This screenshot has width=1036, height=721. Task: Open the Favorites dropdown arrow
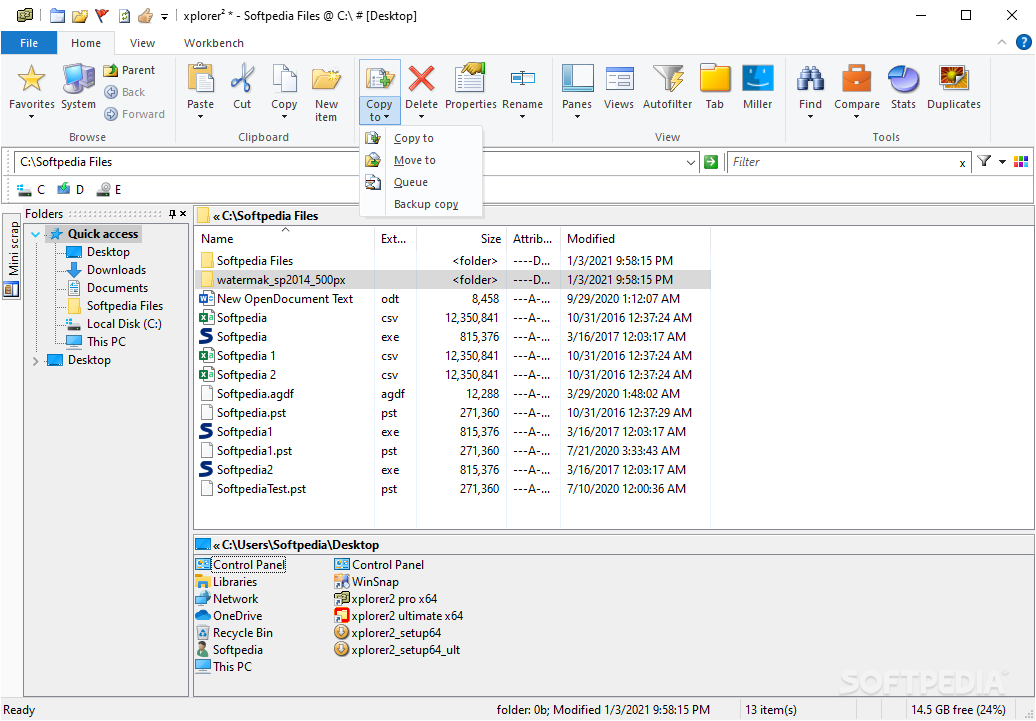[31, 118]
